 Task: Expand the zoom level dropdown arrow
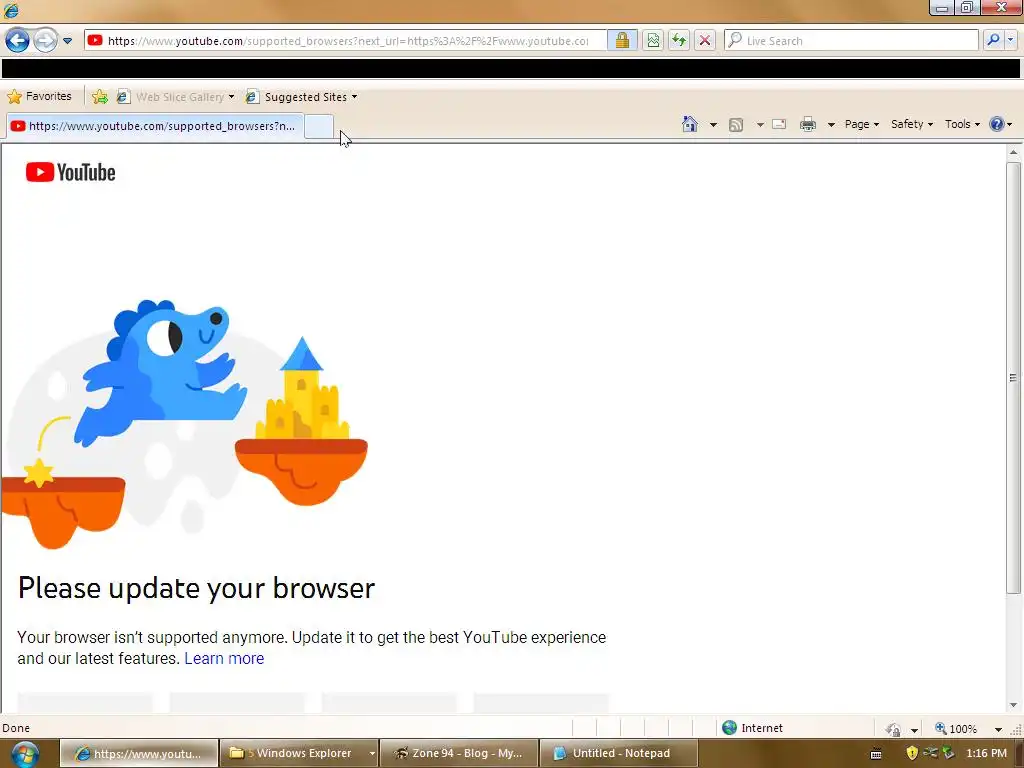pyautogui.click(x=998, y=729)
